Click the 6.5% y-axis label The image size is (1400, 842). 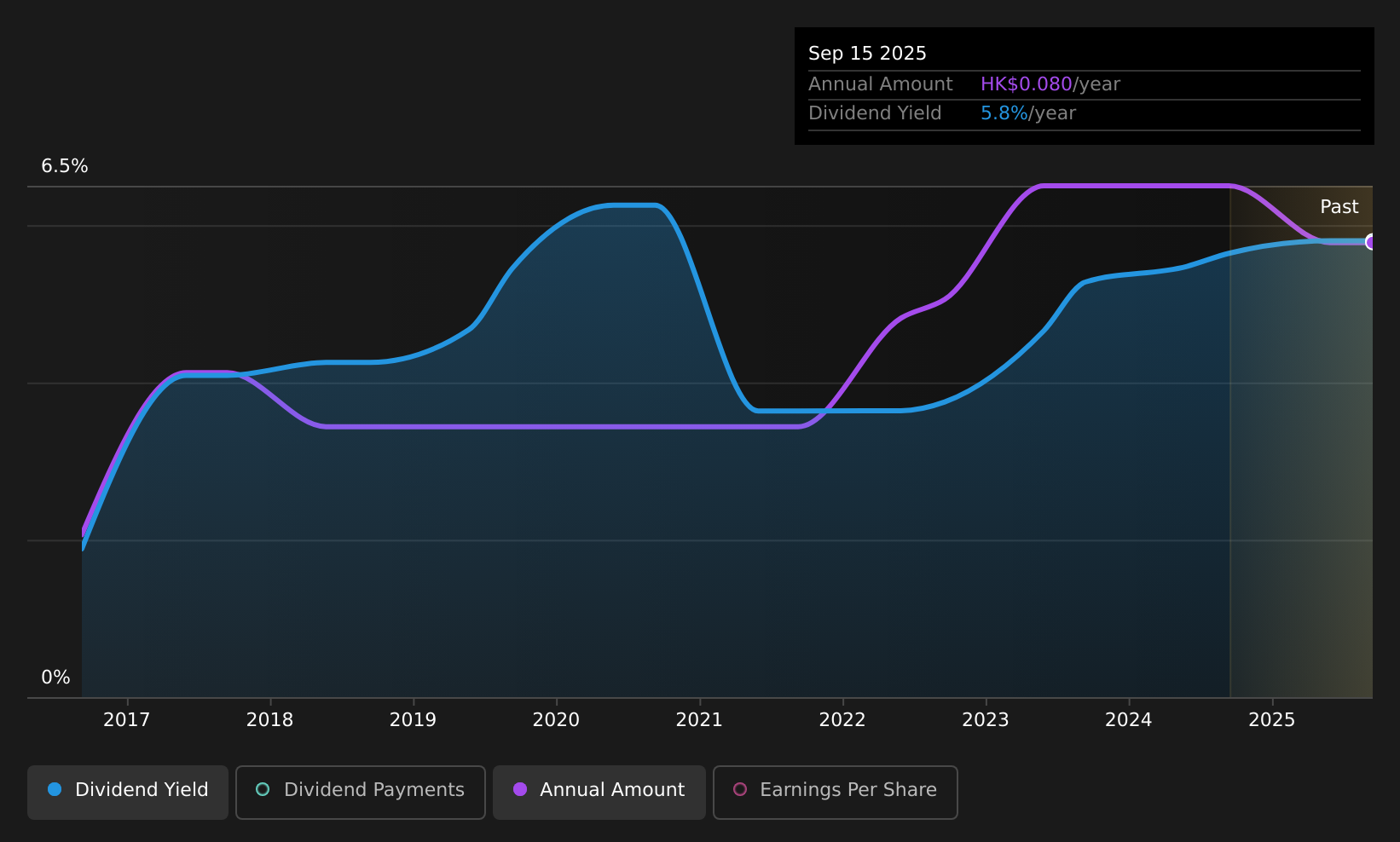click(65, 166)
